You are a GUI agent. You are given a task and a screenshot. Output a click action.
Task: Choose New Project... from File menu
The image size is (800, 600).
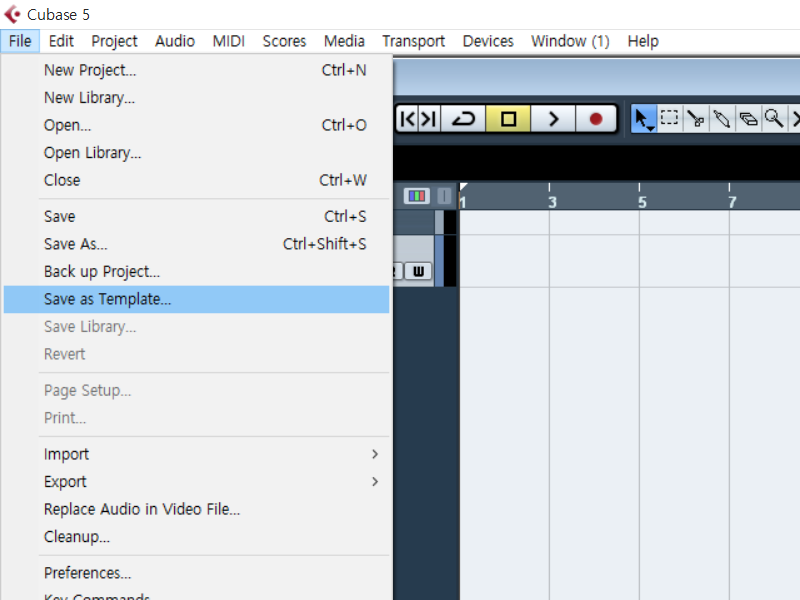click(196, 70)
